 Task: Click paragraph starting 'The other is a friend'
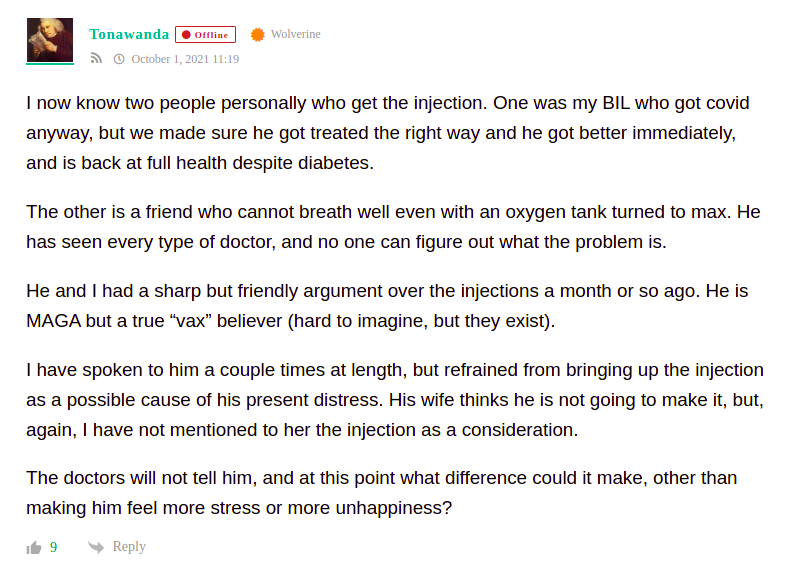click(393, 227)
